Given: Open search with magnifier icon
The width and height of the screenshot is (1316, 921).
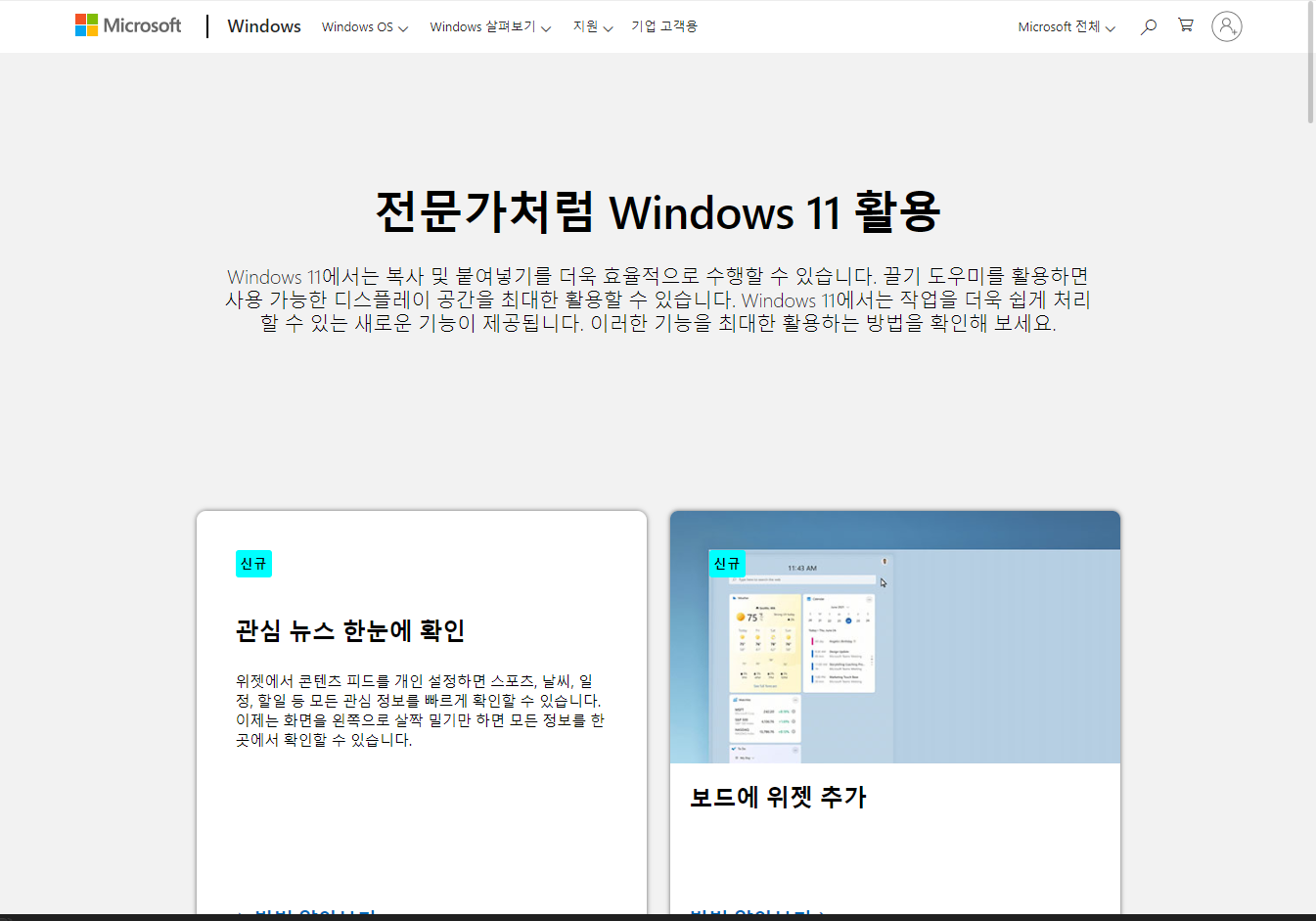Looking at the screenshot, I should tap(1149, 26).
